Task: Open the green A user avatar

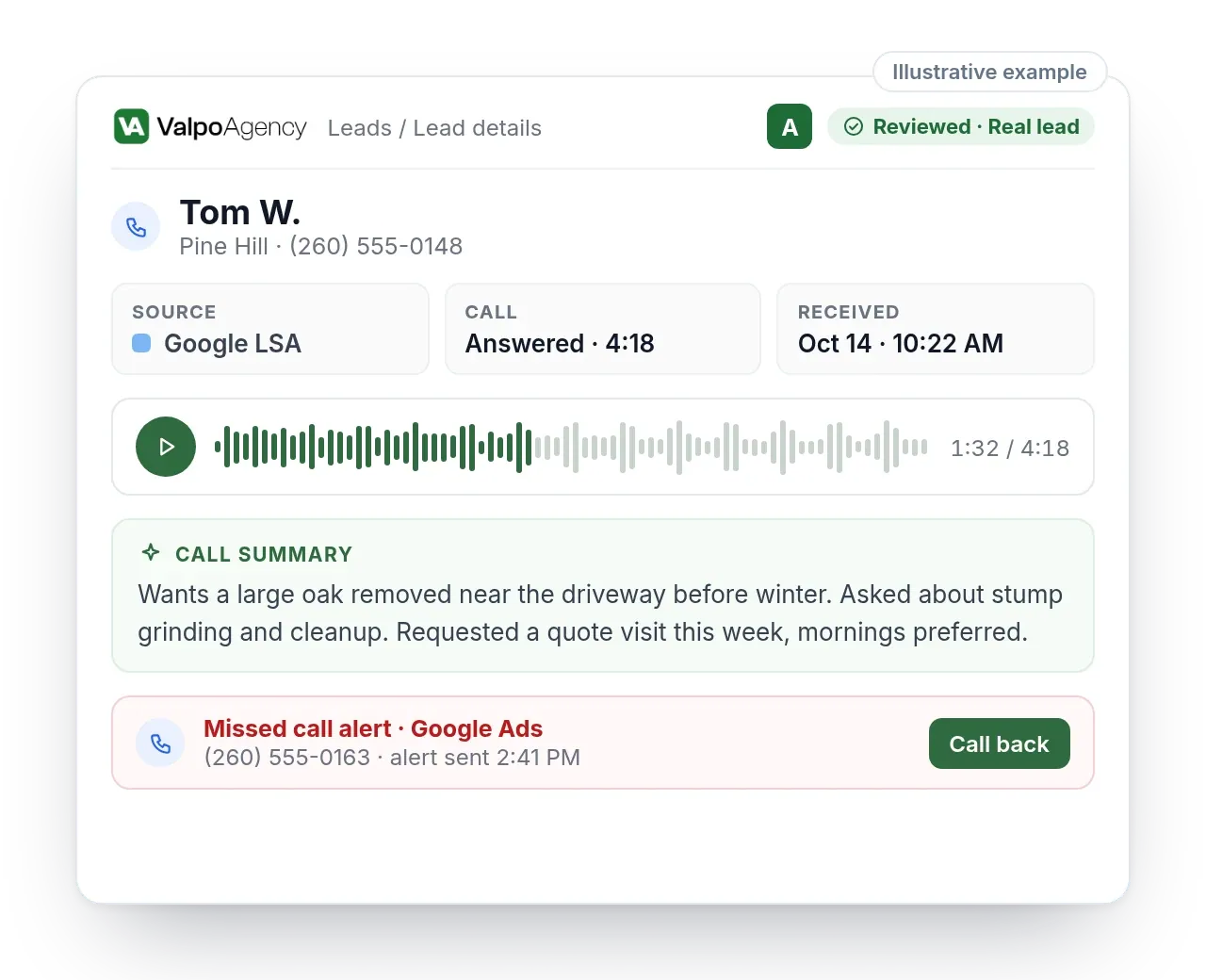Action: coord(790,126)
